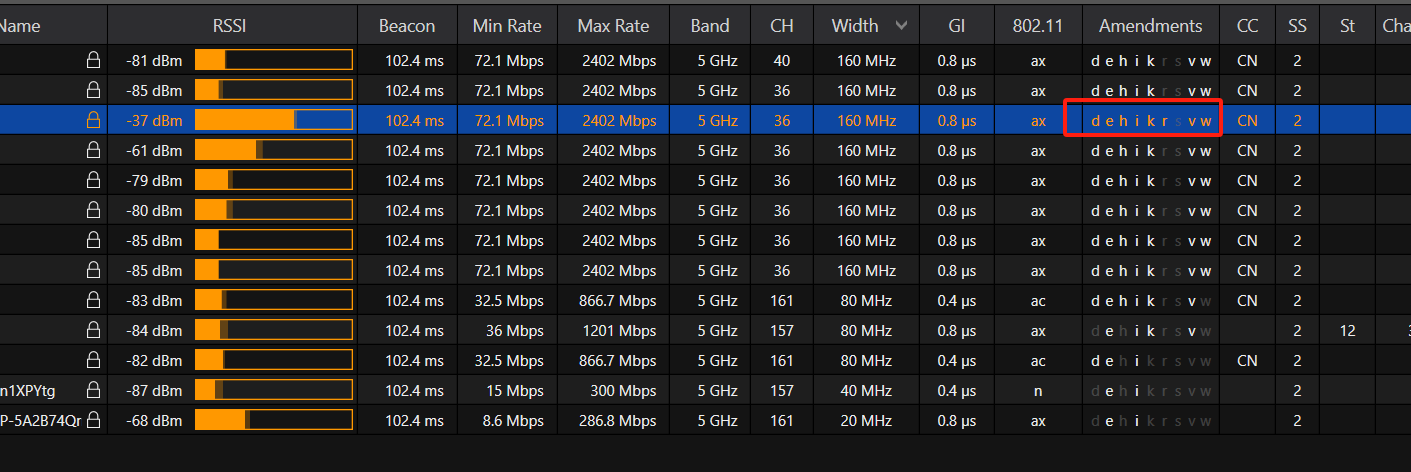
Task: Click the signal strength bar for -37 dBm
Action: 273,121
